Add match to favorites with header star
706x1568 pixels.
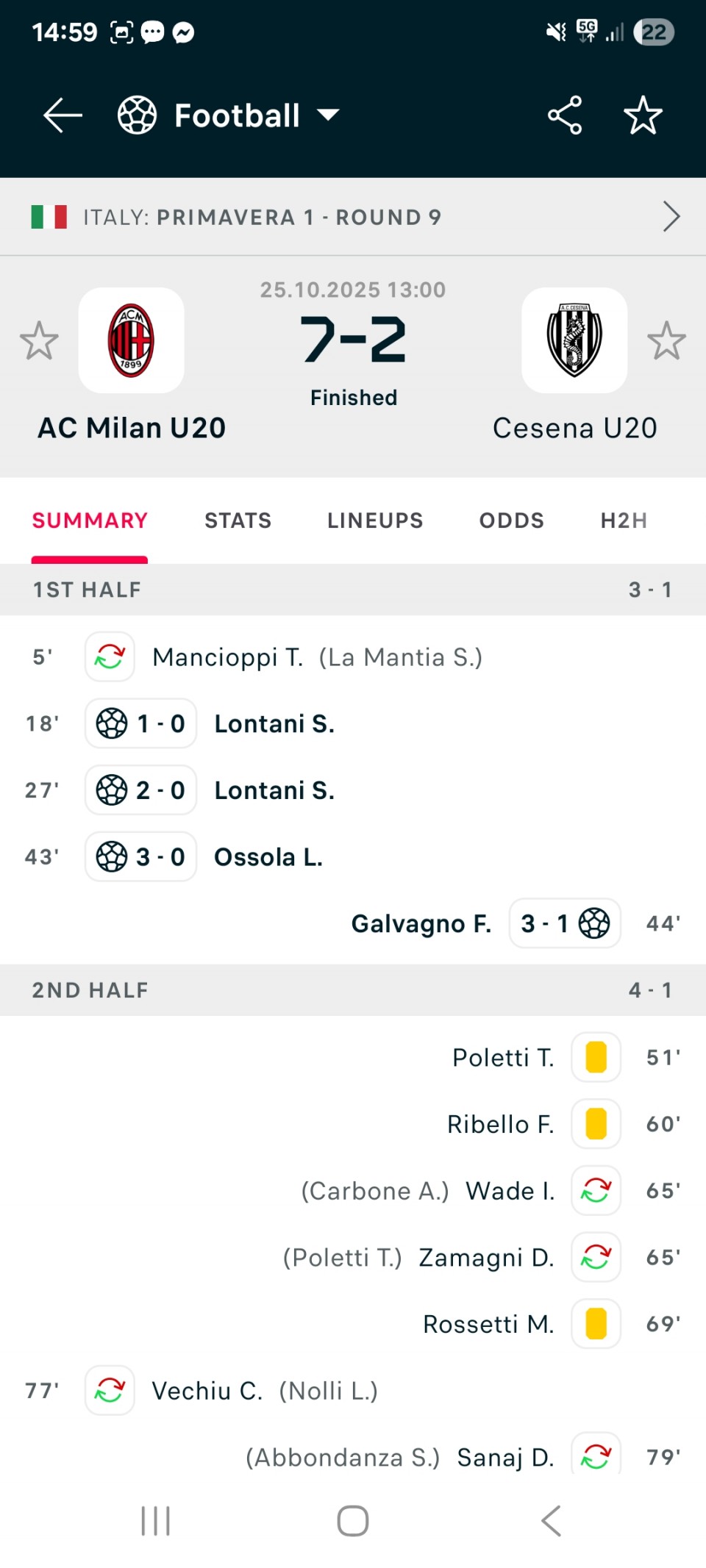pyautogui.click(x=643, y=115)
